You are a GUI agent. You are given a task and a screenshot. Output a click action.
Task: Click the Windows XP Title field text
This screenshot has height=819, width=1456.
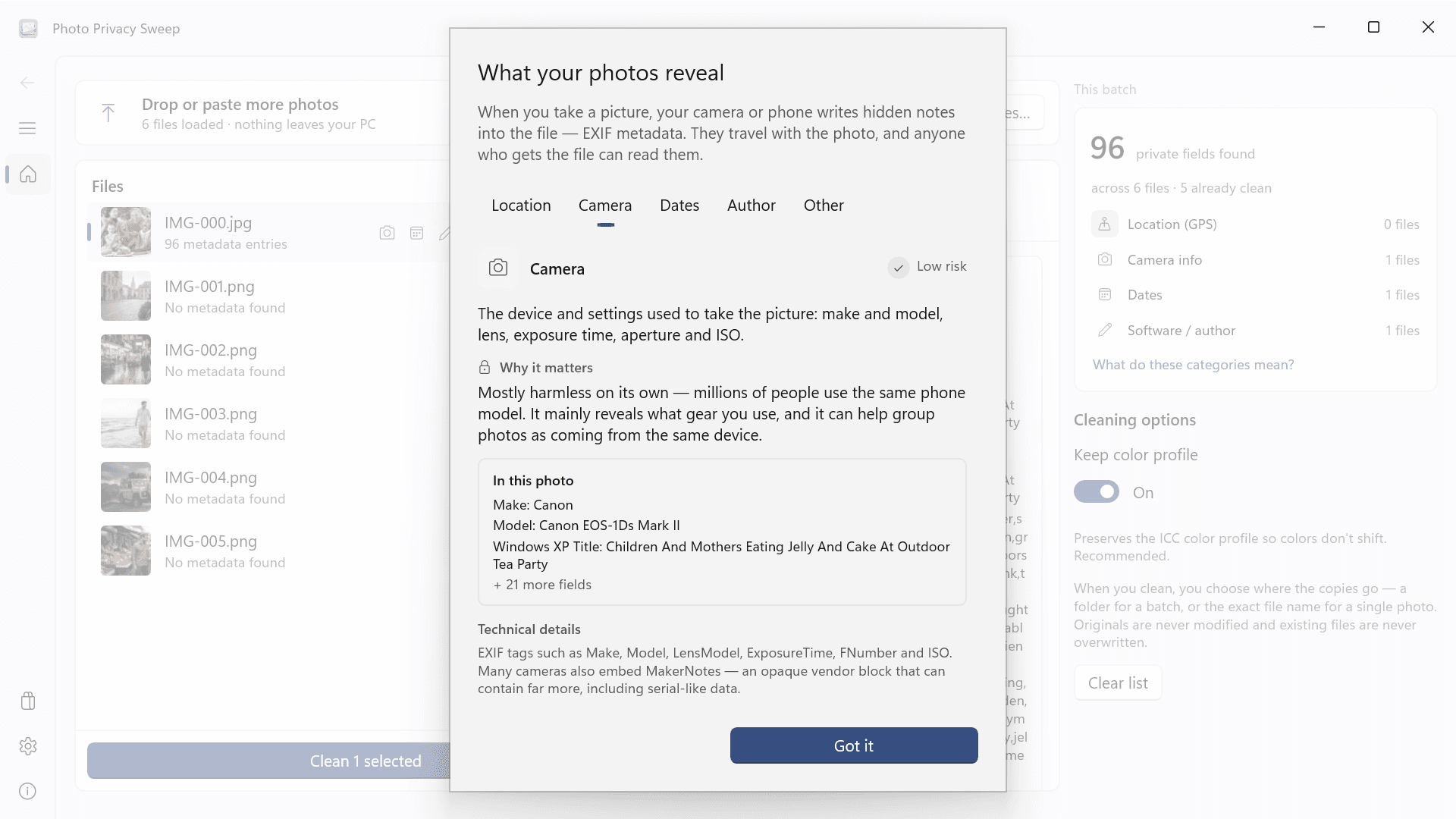[721, 555]
